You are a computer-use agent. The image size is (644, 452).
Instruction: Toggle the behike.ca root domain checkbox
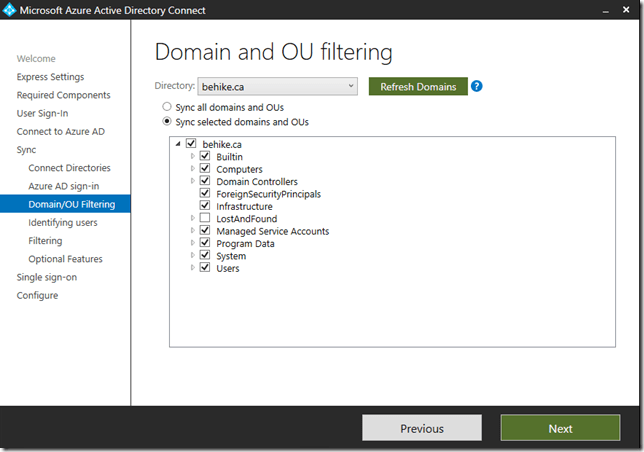[191, 145]
